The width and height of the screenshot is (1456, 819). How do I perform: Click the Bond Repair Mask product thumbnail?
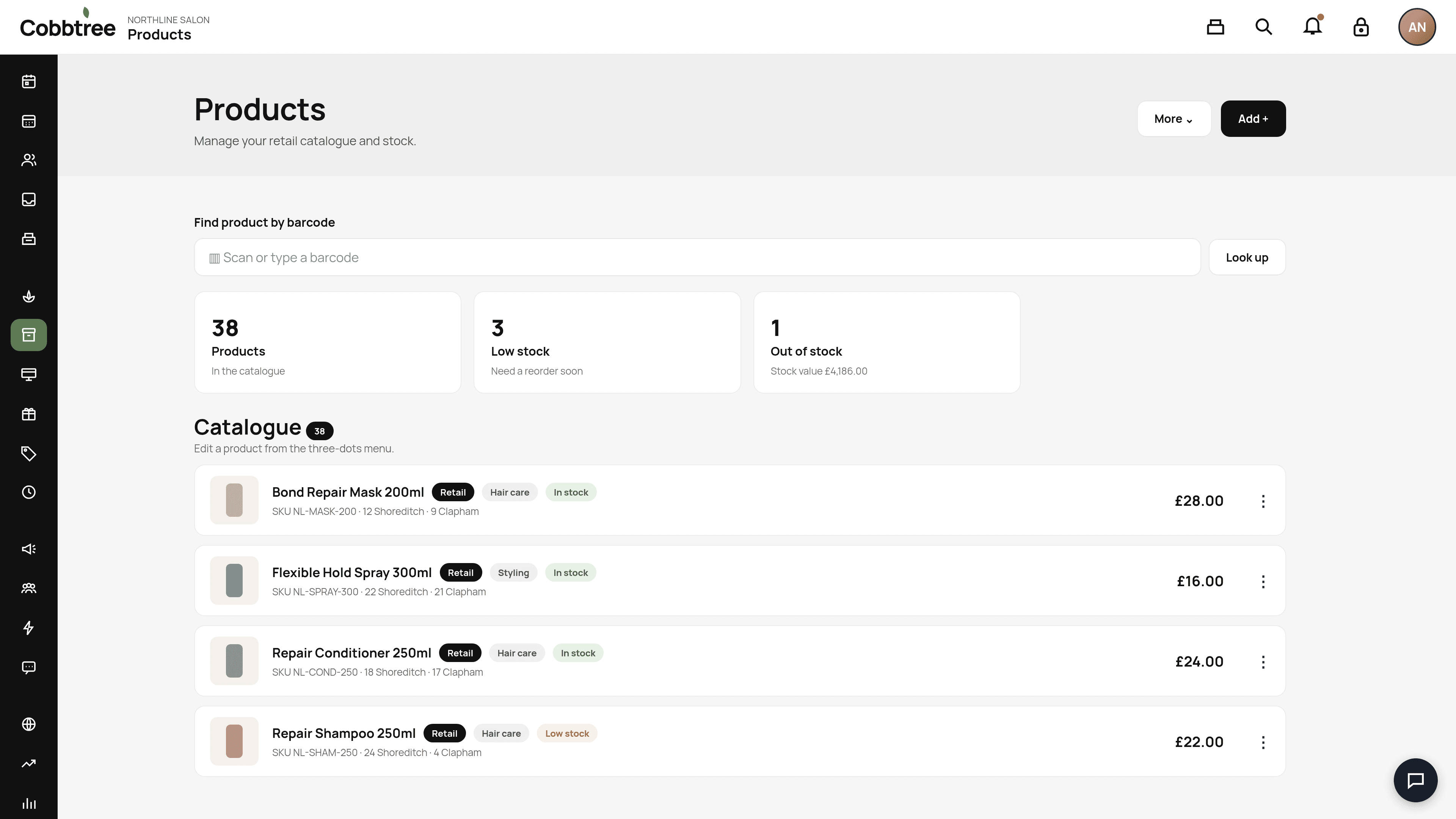[x=234, y=500]
